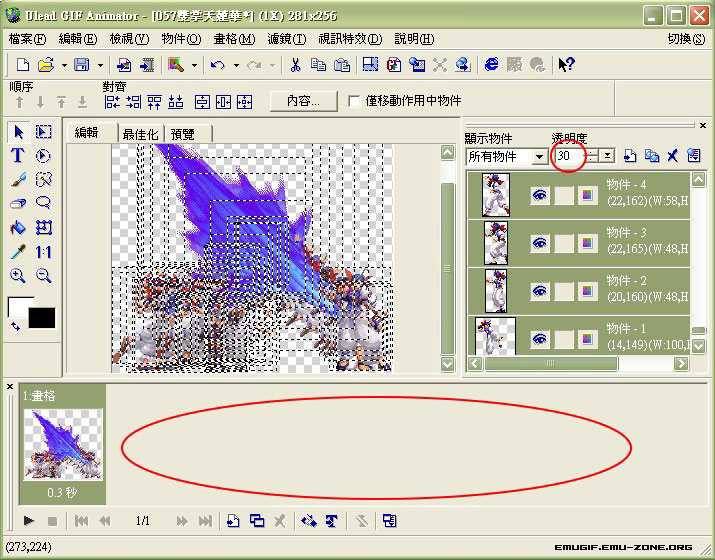The width and height of the screenshot is (715, 560).
Task: Click the Center in frame align icon
Action: click(244, 102)
